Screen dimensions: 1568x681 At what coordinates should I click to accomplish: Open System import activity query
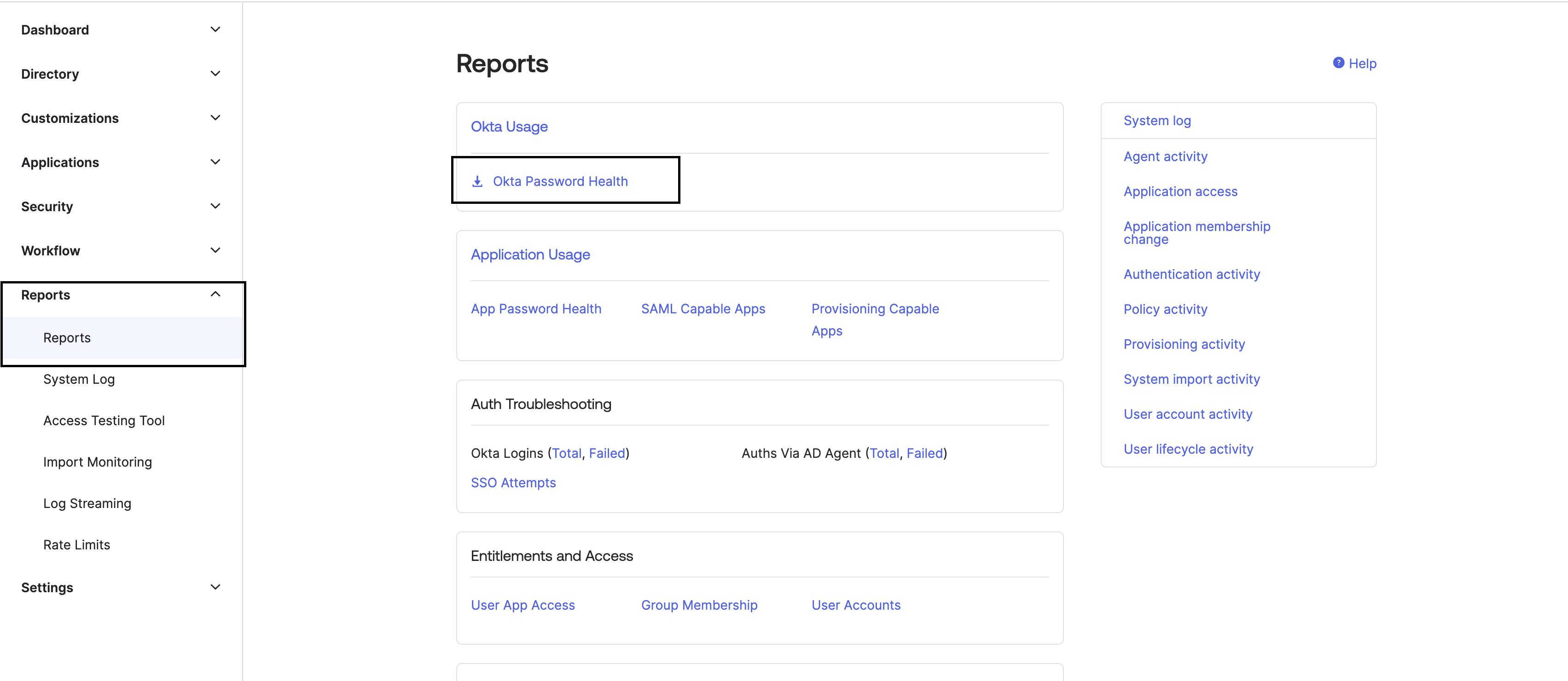click(x=1191, y=379)
